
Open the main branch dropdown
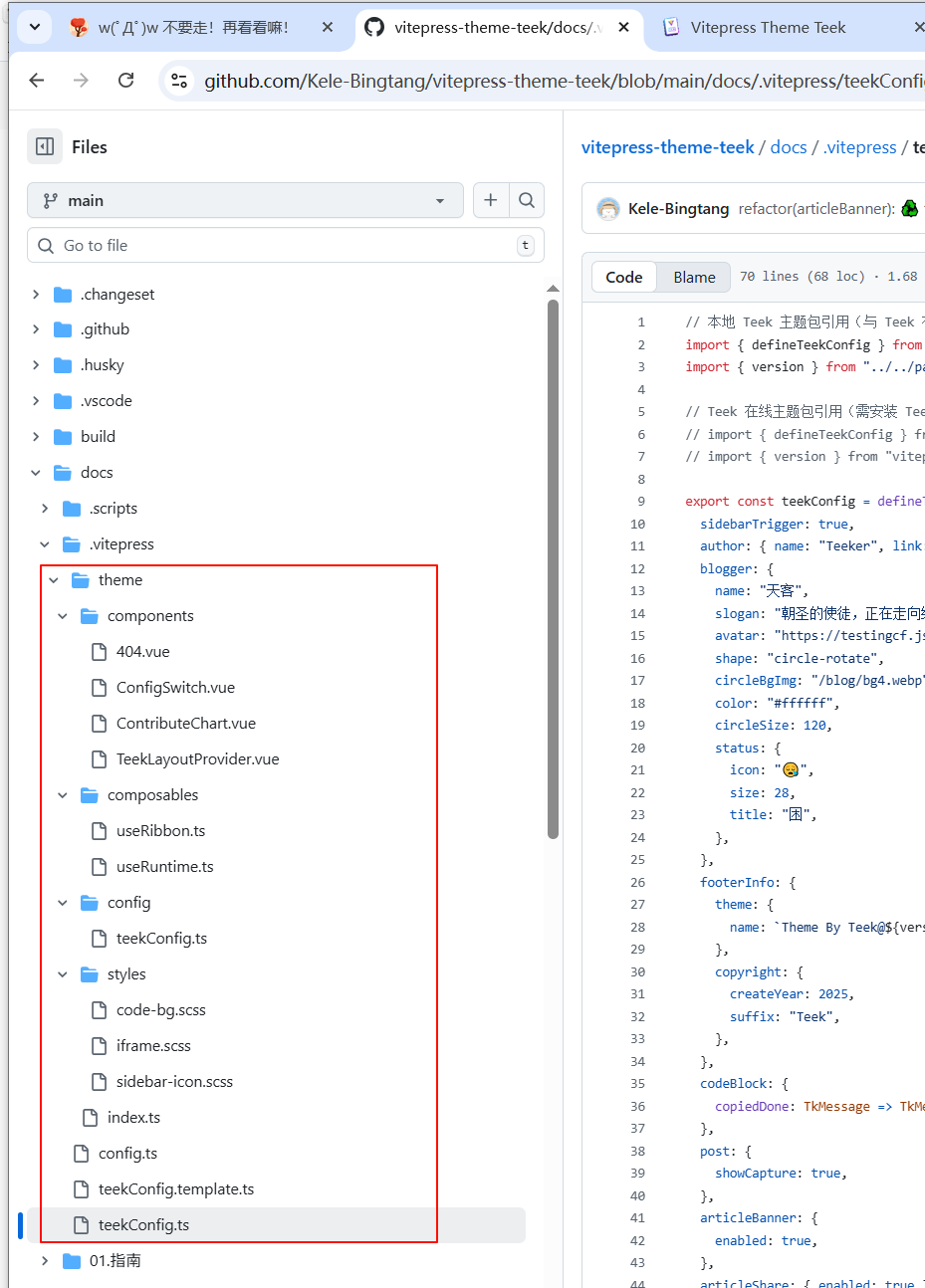(x=245, y=200)
